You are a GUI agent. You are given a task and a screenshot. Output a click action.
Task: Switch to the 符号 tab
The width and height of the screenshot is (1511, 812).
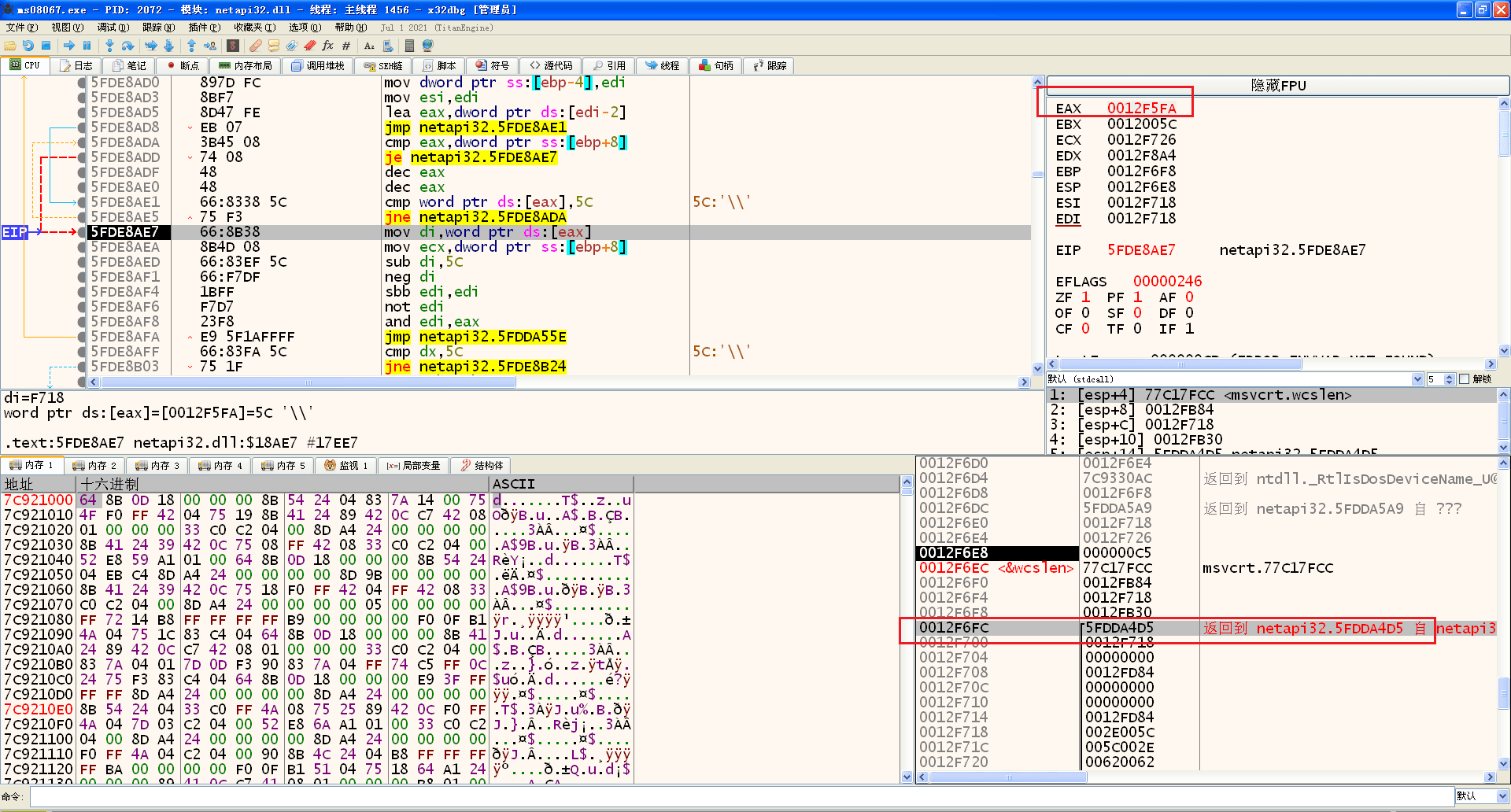(x=493, y=65)
